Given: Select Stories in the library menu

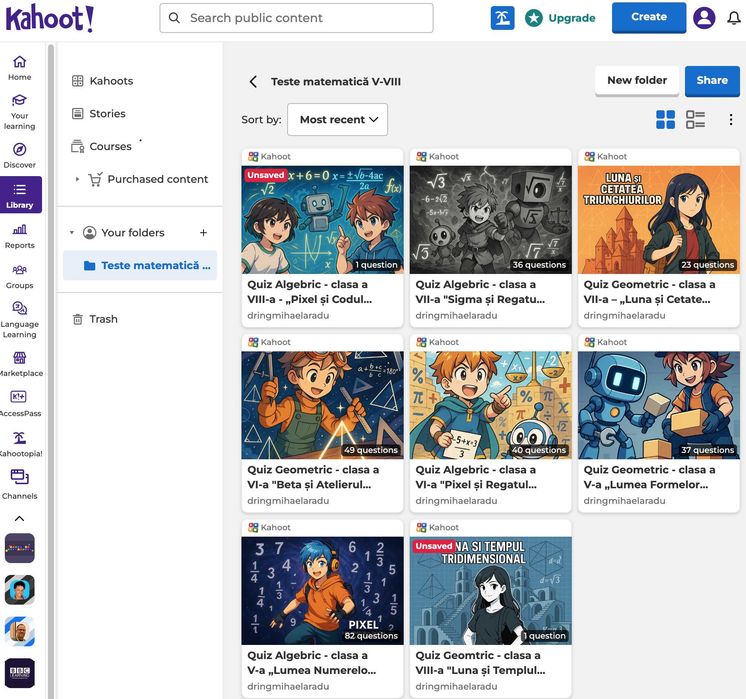Looking at the screenshot, I should [x=98, y=114].
